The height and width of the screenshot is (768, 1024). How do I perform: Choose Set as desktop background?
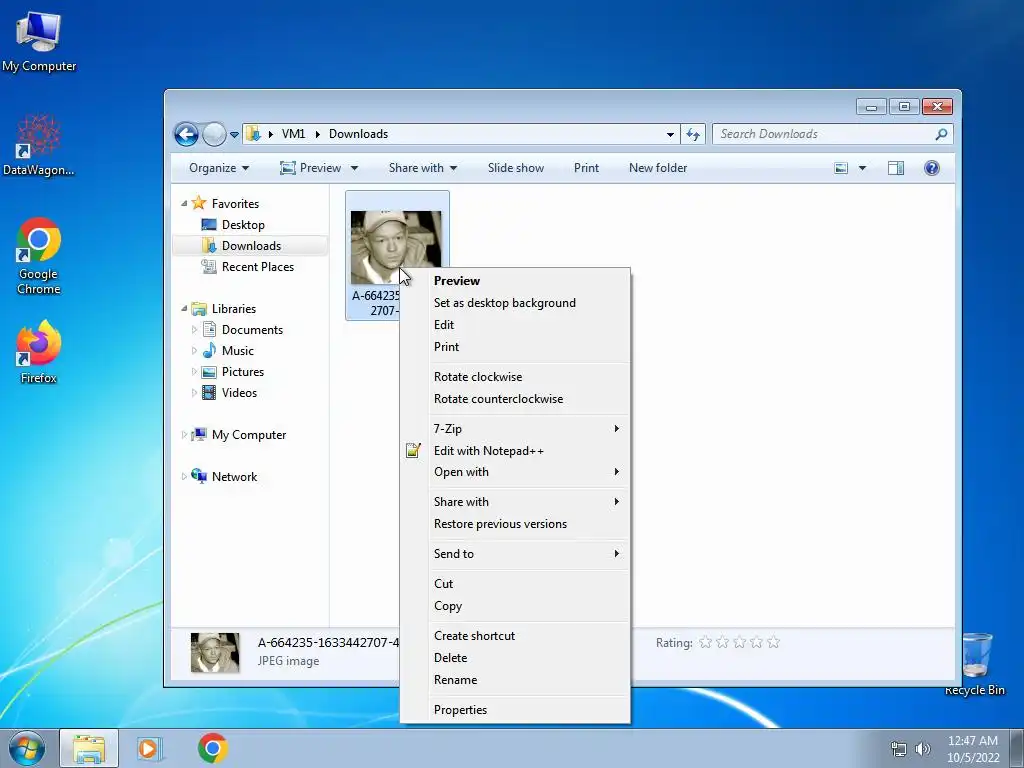pyautogui.click(x=515, y=303)
